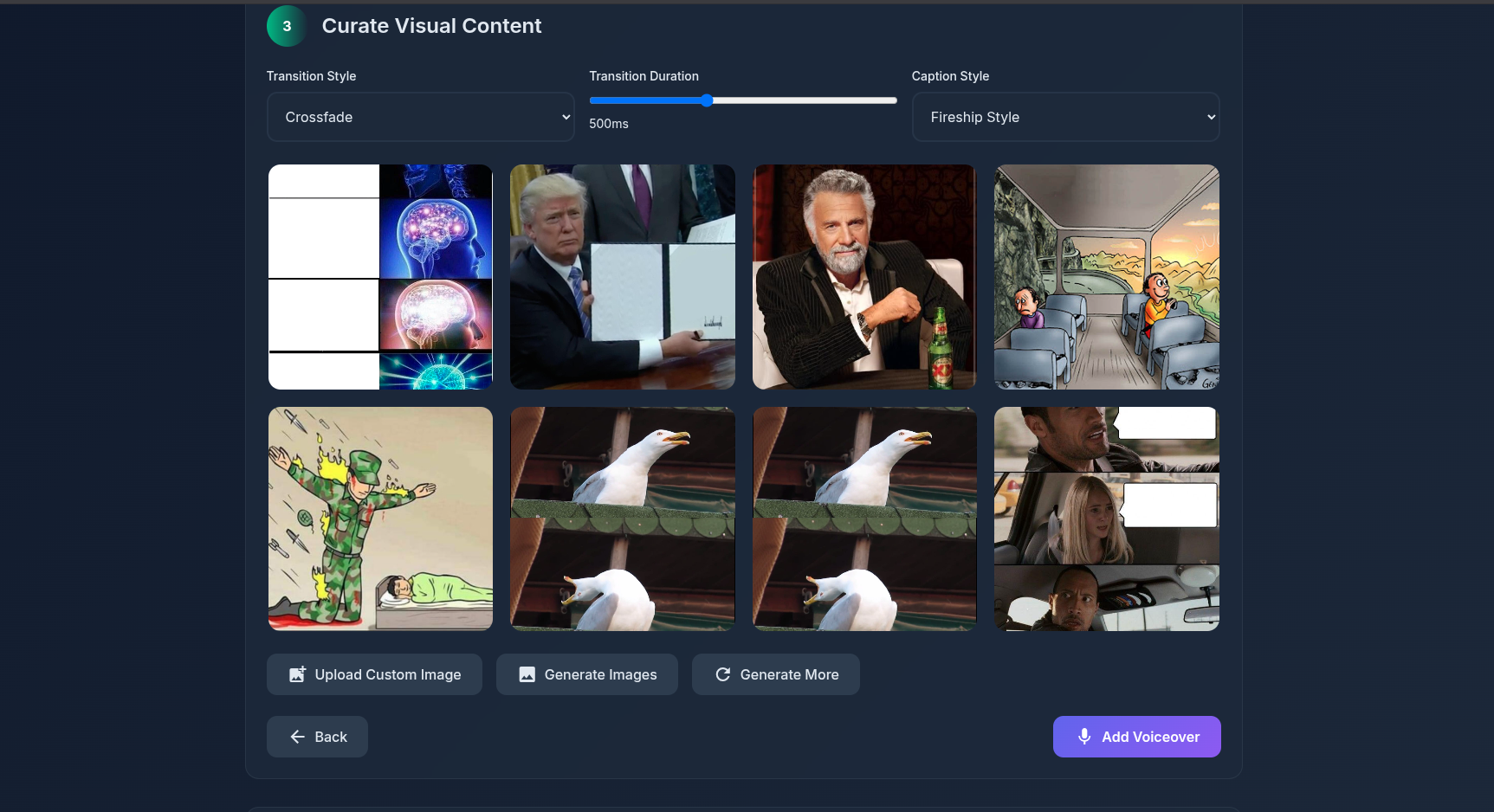Click the step 3 circle badge
Image resolution: width=1494 pixels, height=812 pixels.
pyautogui.click(x=288, y=26)
